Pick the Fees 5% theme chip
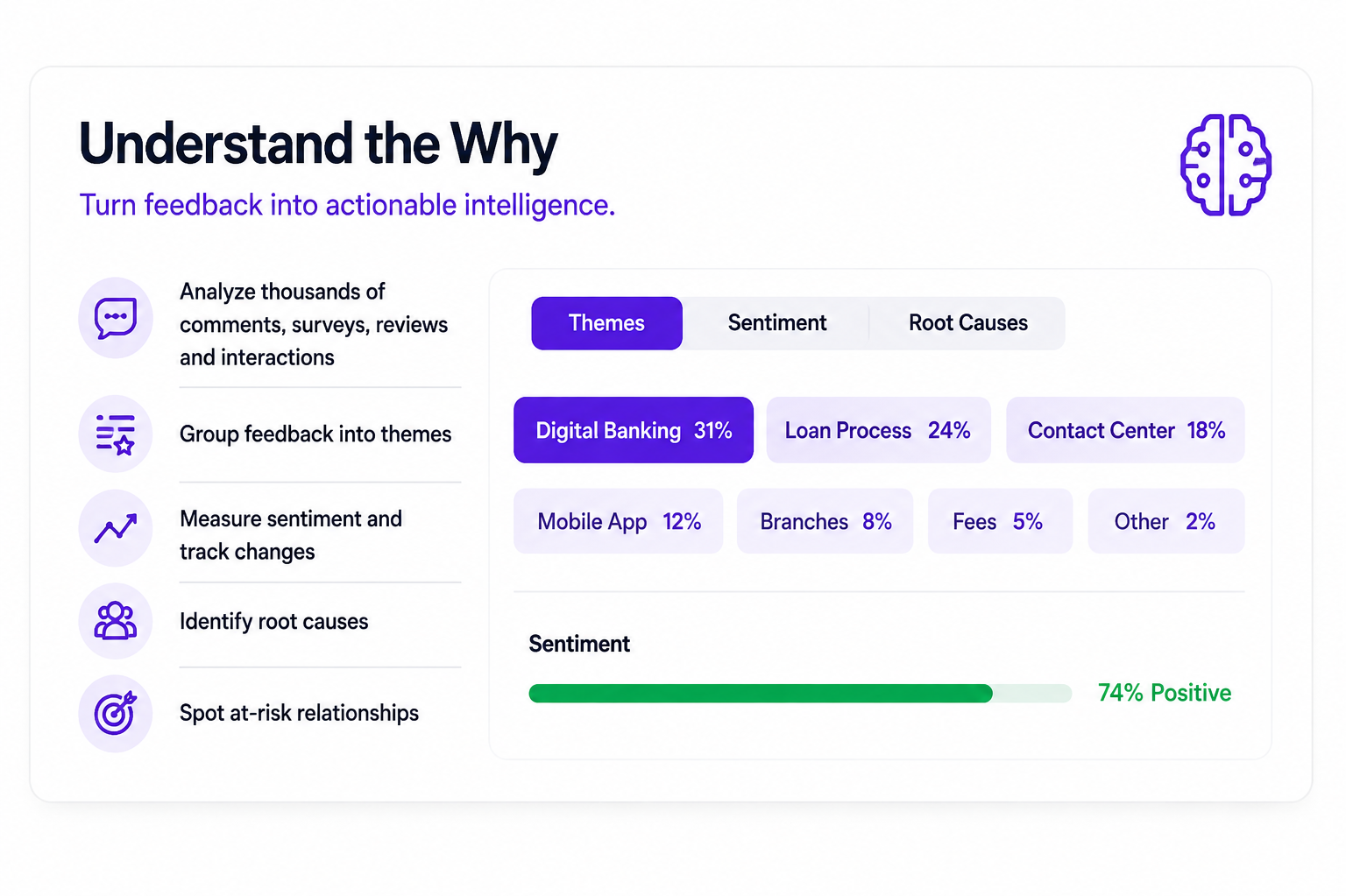 pyautogui.click(x=1000, y=521)
